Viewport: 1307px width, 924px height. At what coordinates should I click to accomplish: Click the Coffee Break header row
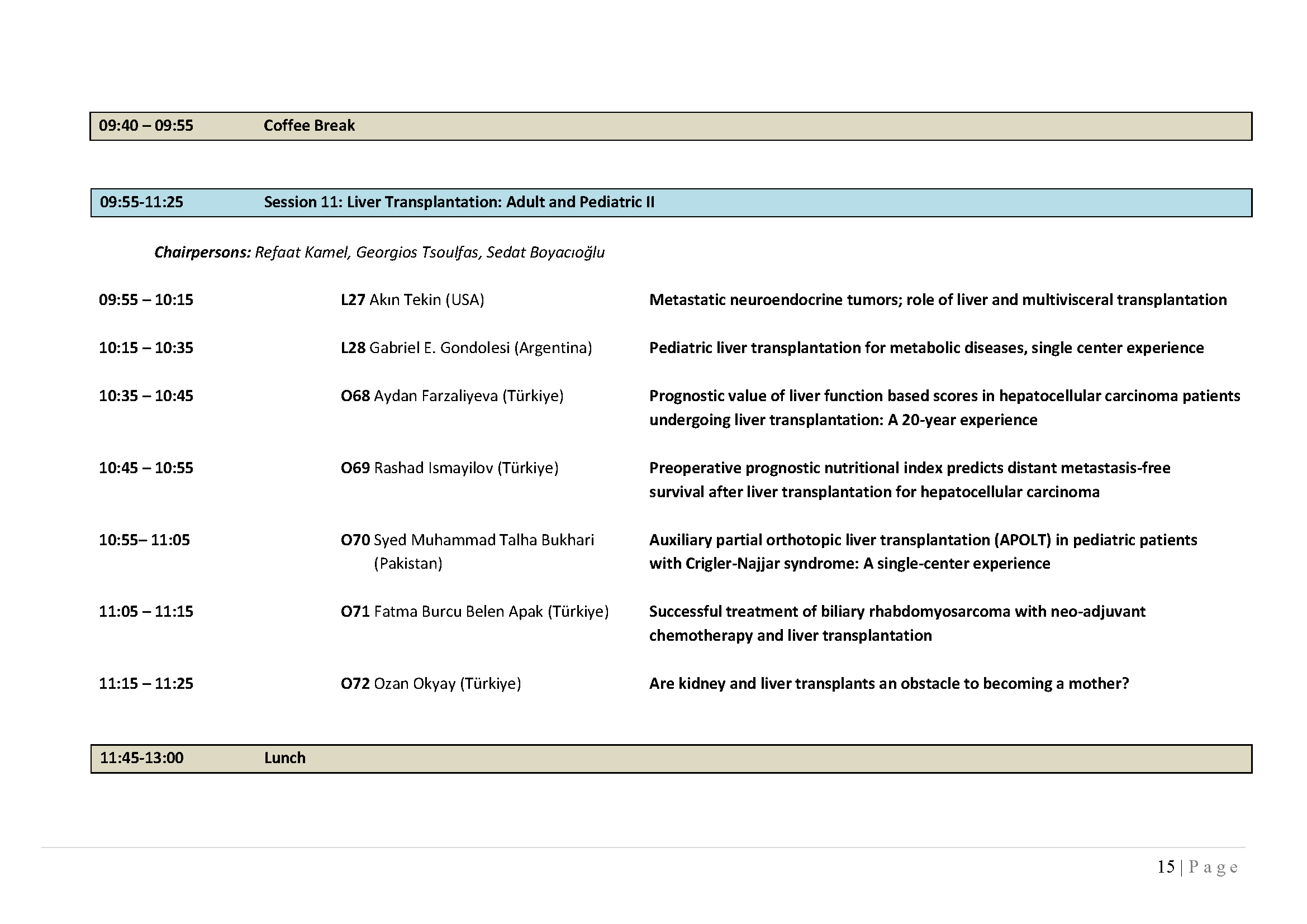pyautogui.click(x=309, y=126)
